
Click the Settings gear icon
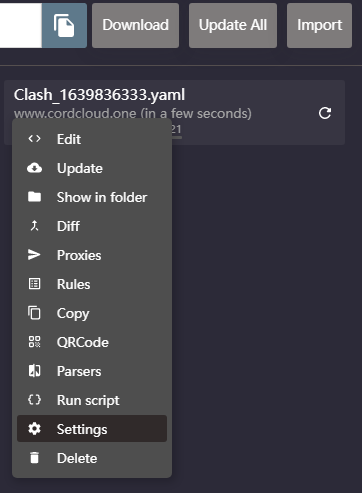point(34,429)
